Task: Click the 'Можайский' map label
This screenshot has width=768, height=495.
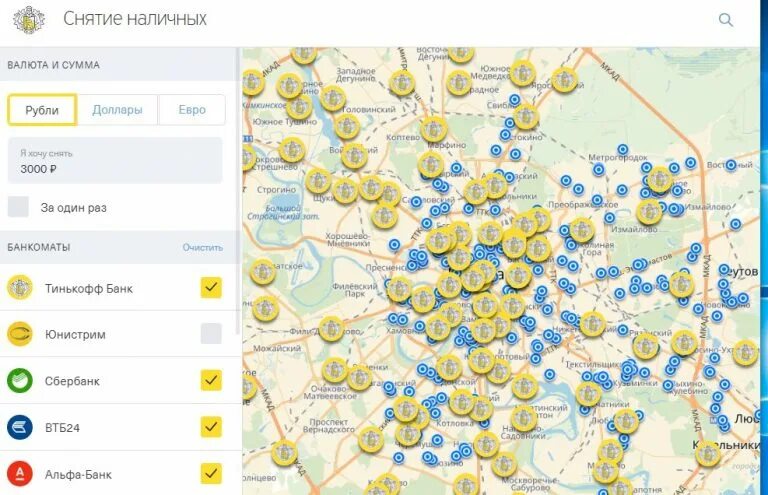Action: [x=277, y=349]
